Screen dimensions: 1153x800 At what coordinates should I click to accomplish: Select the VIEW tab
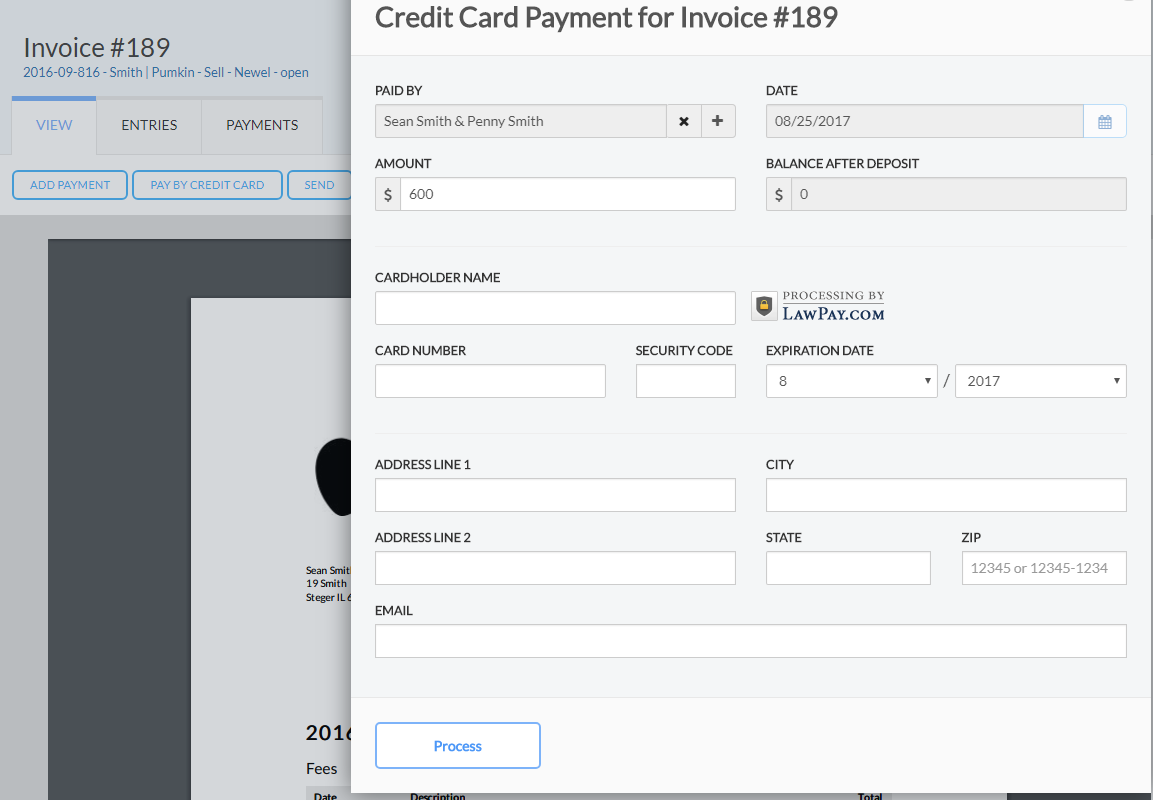pos(54,125)
